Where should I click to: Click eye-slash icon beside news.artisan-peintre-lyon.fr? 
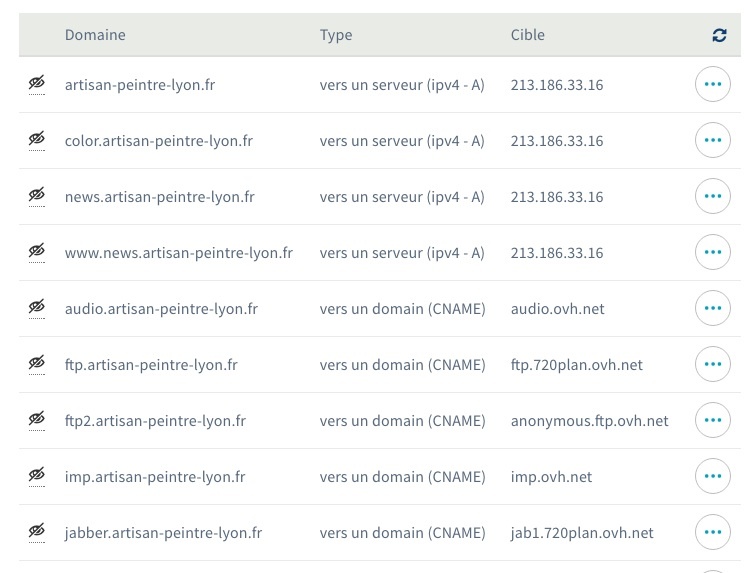(x=37, y=197)
